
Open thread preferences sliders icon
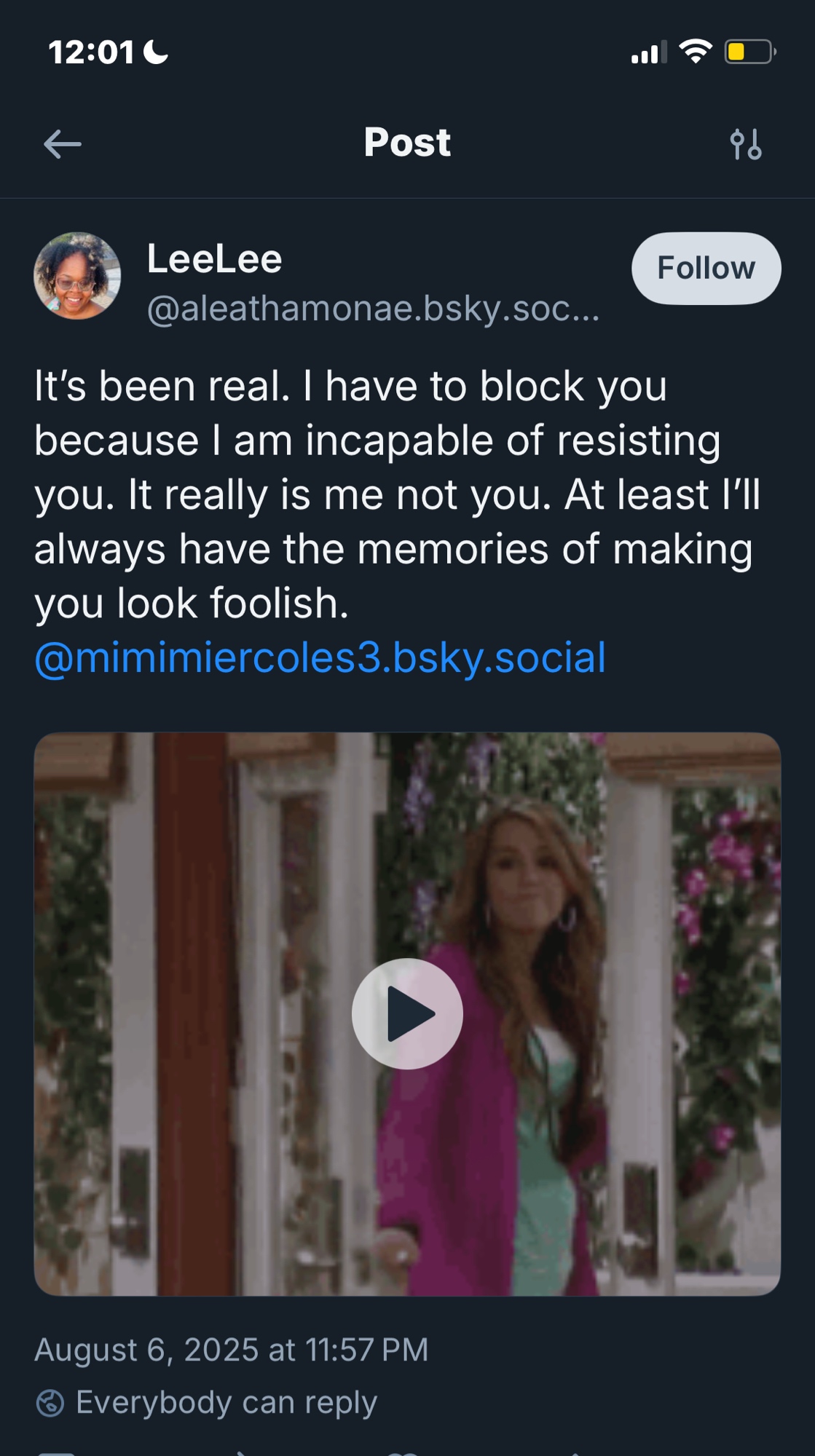(x=746, y=144)
